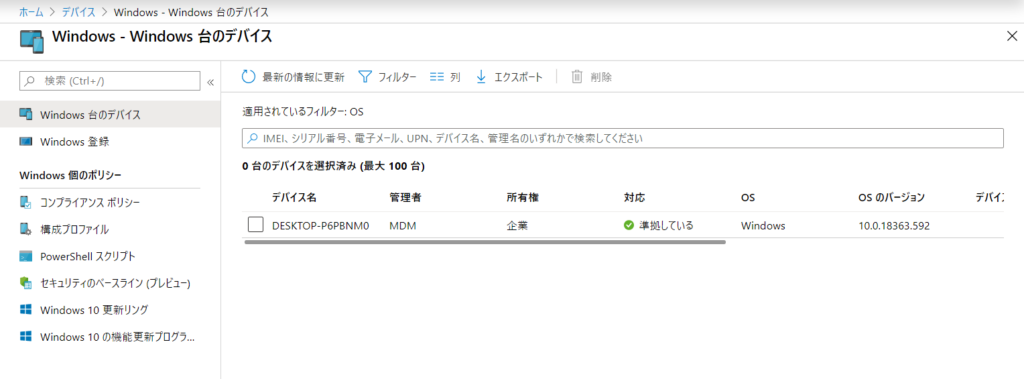The height and width of the screenshot is (379, 1024).
Task: Click the Windows 登録 sidebar icon
Action: pos(26,141)
